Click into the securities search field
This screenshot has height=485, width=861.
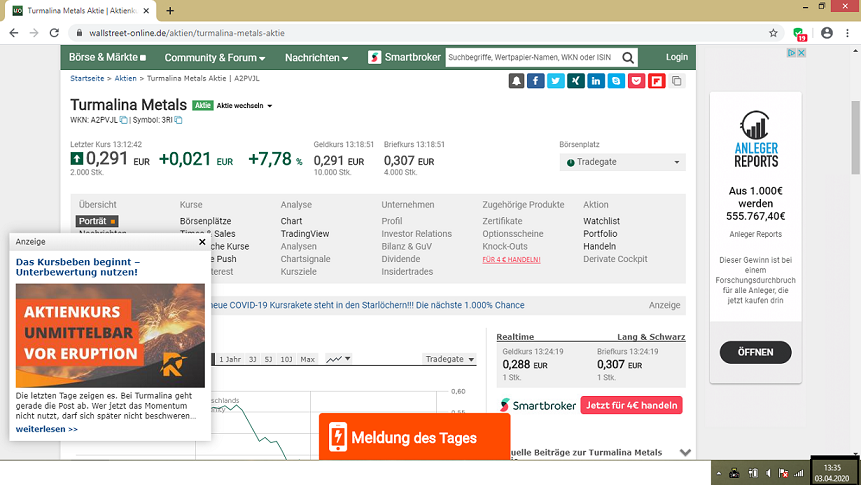coord(530,57)
